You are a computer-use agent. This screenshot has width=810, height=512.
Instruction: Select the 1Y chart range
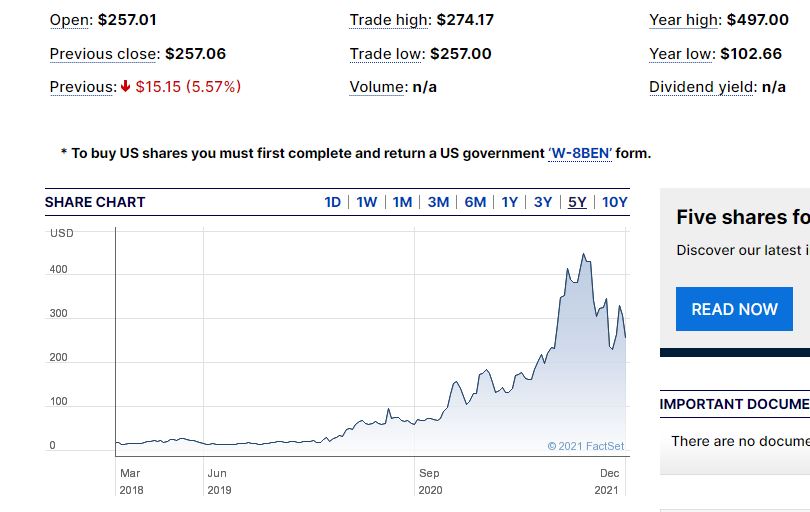click(510, 202)
